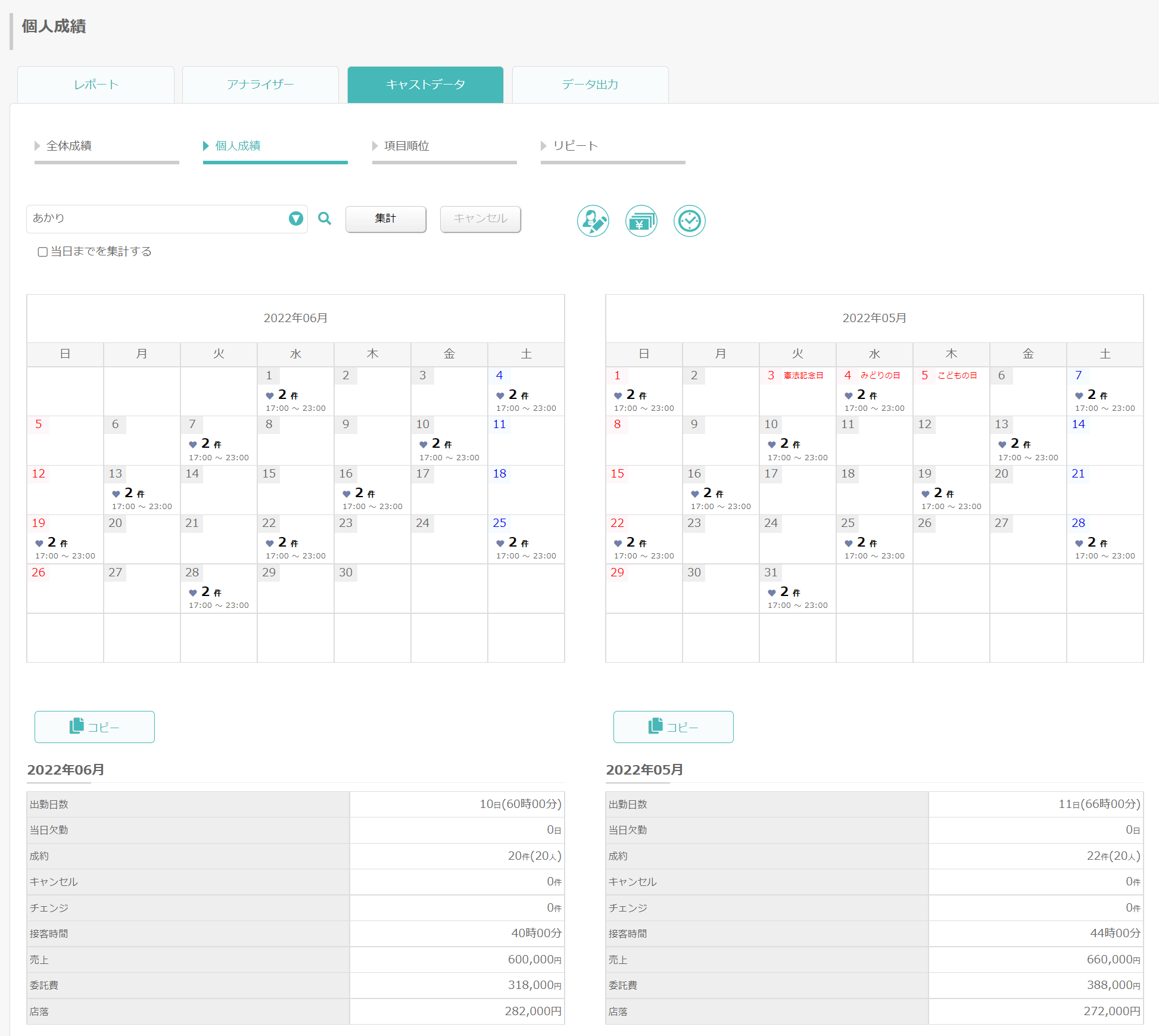Click heart icon on May 31 entry
The height and width of the screenshot is (1036, 1159).
tap(772, 593)
